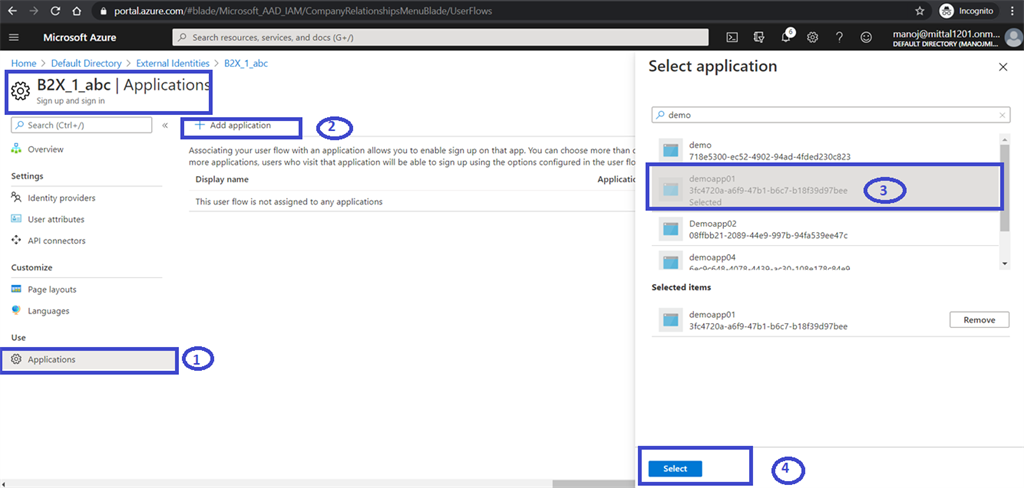Click the Overview icon in left menu
Viewport: 1024px width, 488px height.
[17, 149]
